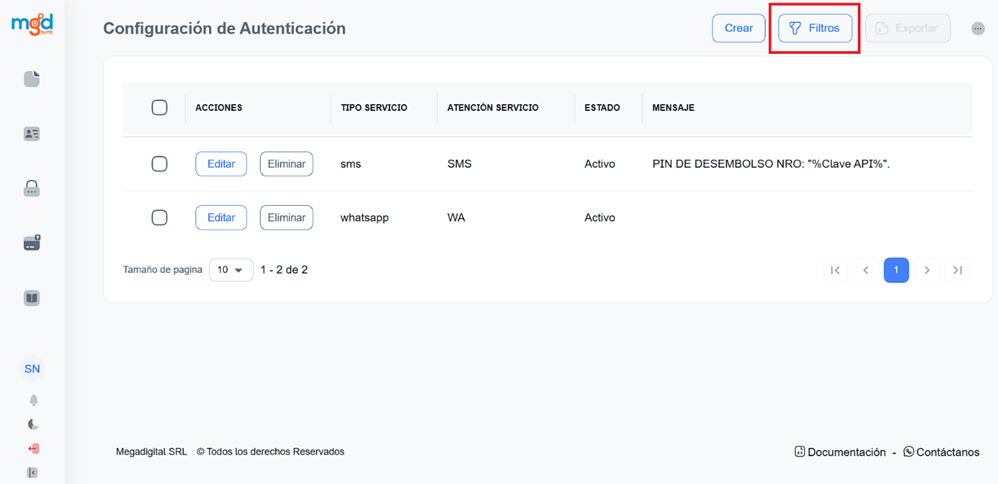Collapse the sidebar panel icon
This screenshot has height=484, width=998.
[33, 472]
